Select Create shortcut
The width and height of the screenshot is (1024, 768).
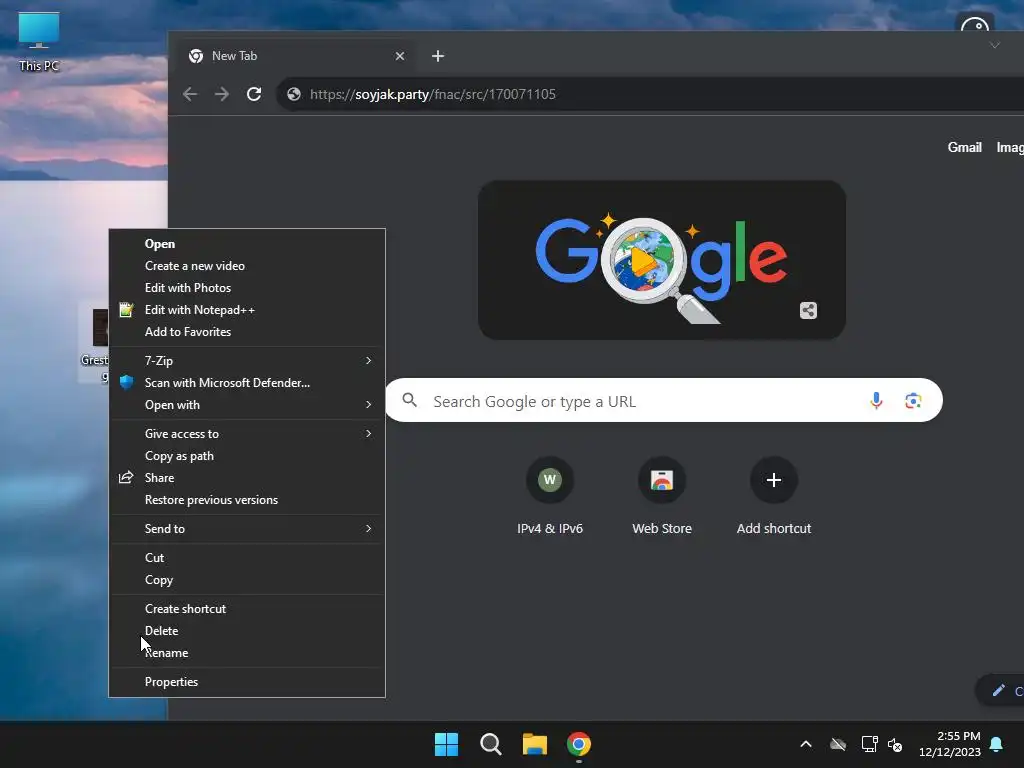[x=247, y=609]
